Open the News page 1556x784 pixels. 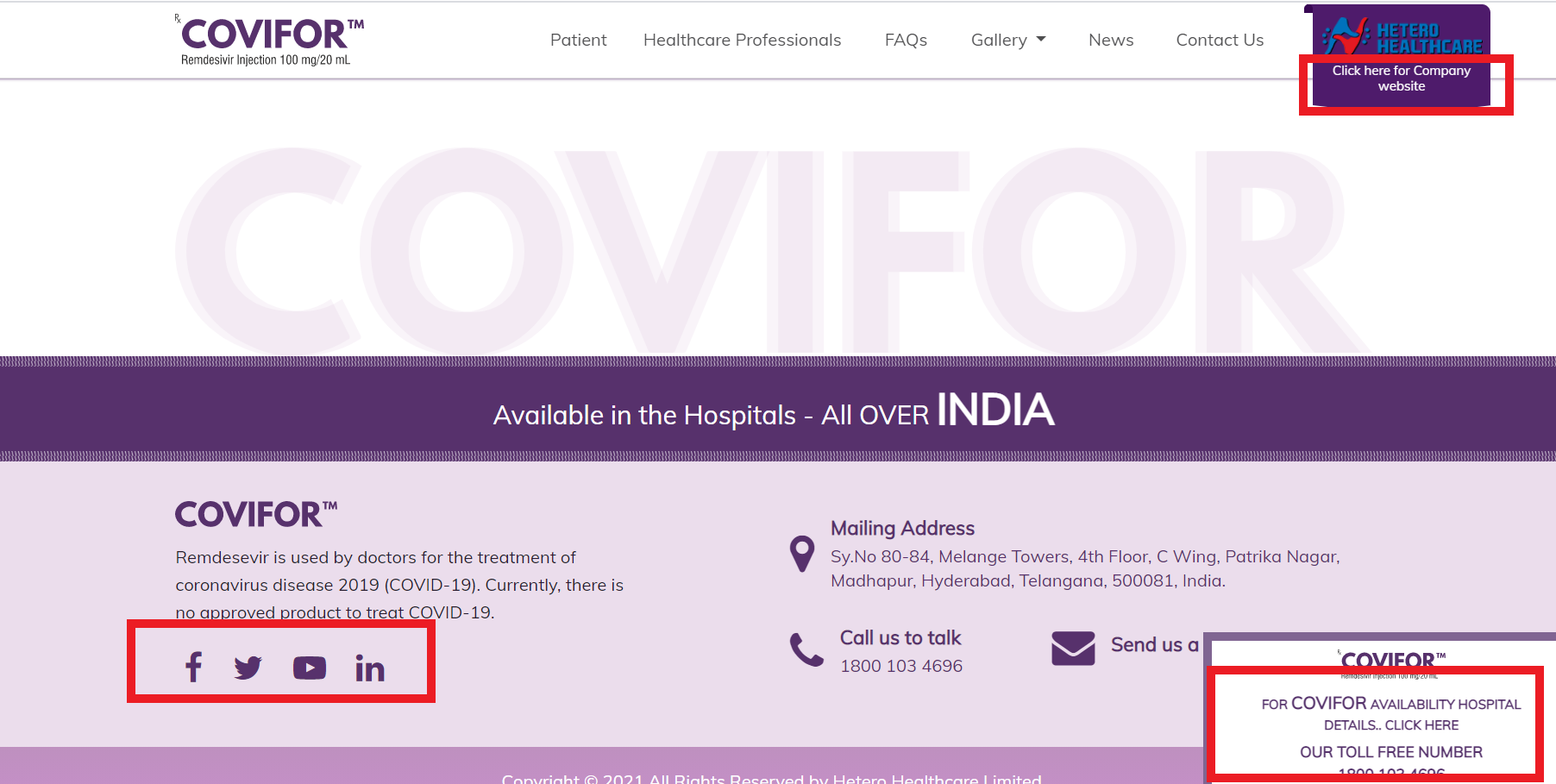1111,40
